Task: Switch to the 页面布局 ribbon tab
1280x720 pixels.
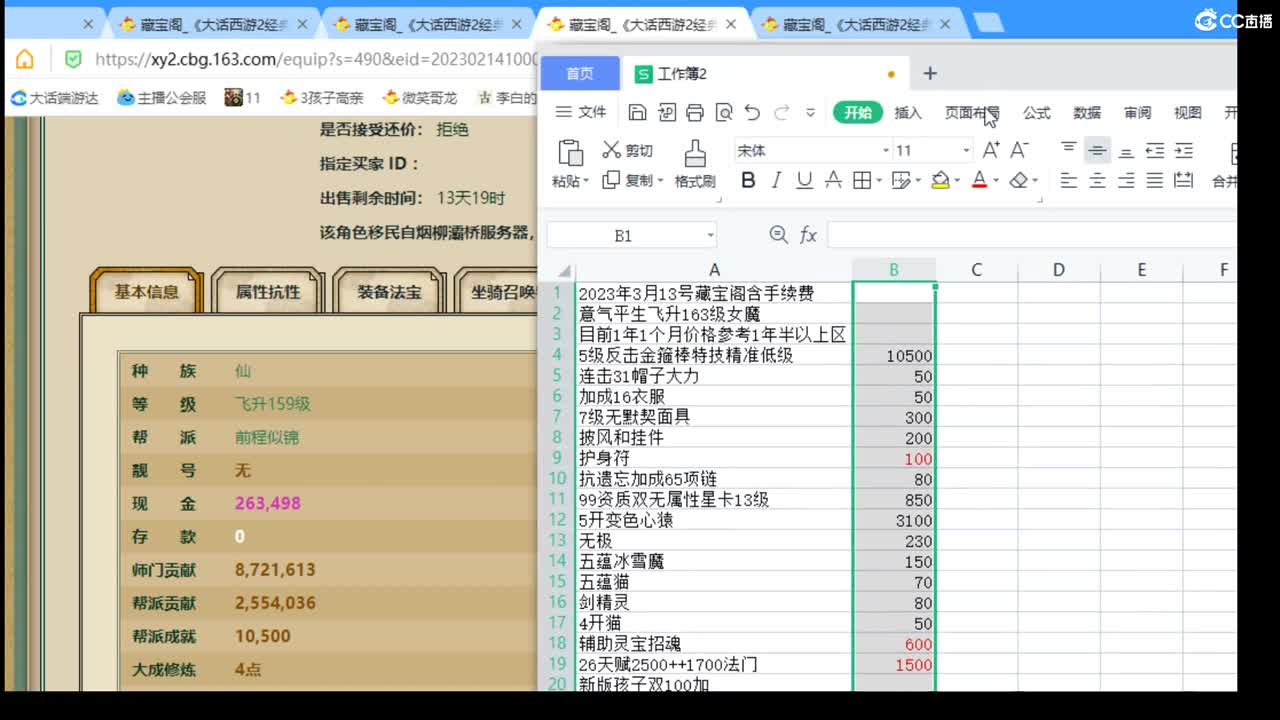Action: [972, 113]
